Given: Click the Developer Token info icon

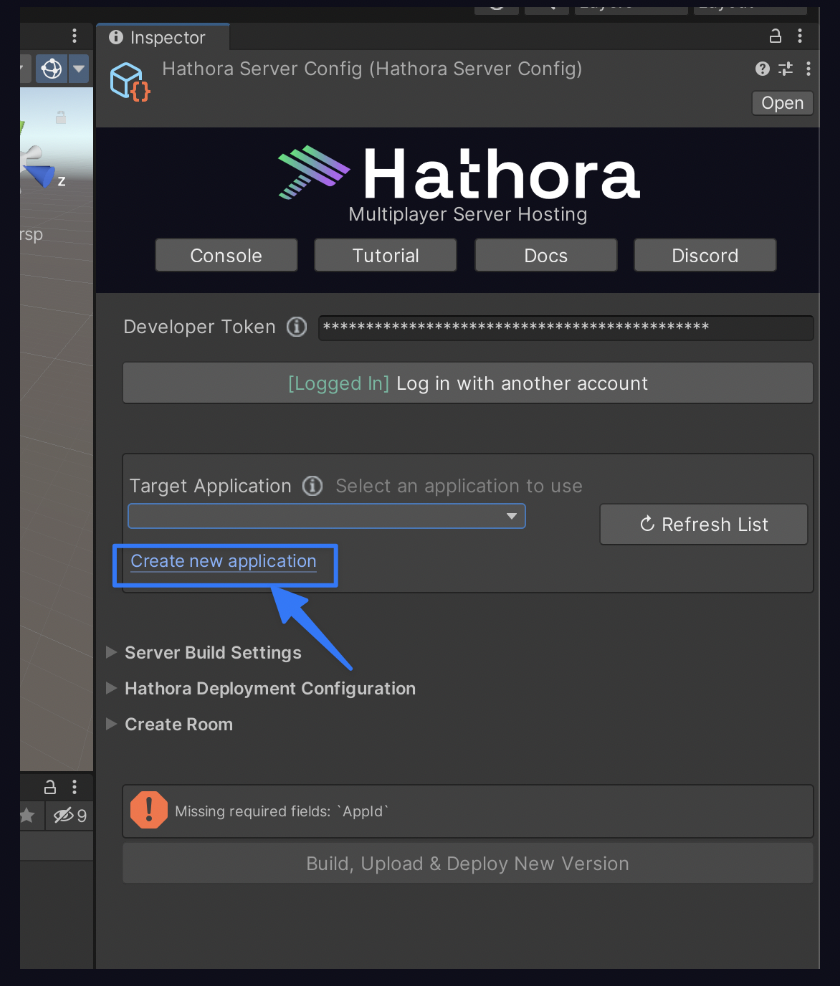Looking at the screenshot, I should tap(297, 327).
